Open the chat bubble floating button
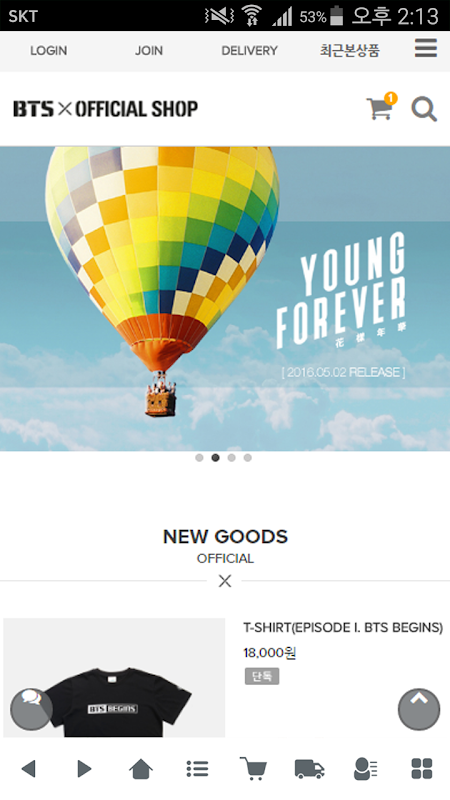This screenshot has height=800, width=450. pos(31,709)
